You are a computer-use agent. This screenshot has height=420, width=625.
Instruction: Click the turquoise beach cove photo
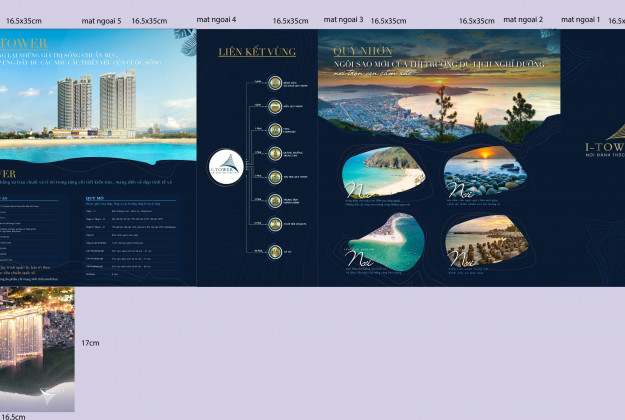[x=381, y=173]
